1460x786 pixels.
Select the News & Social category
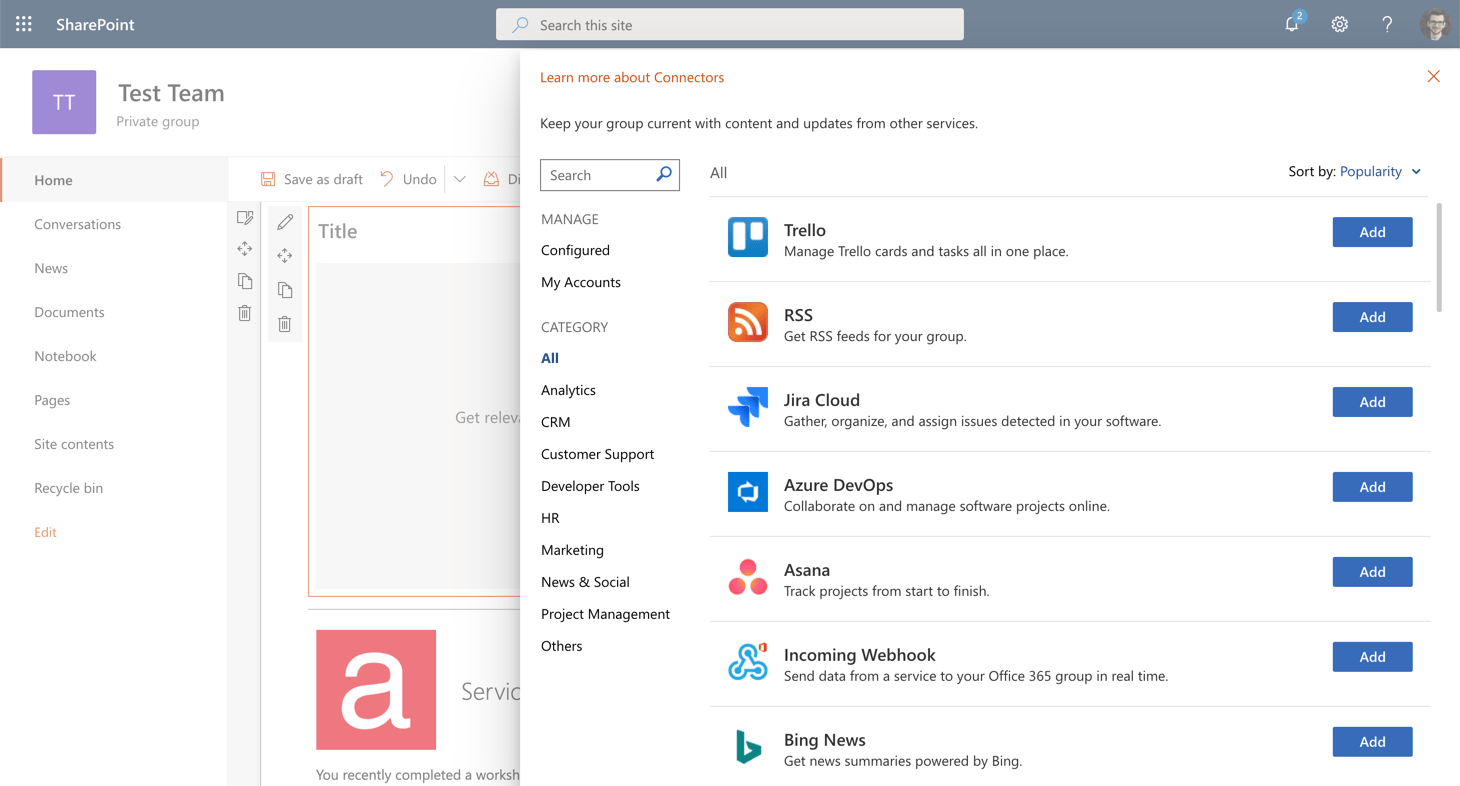[585, 582]
